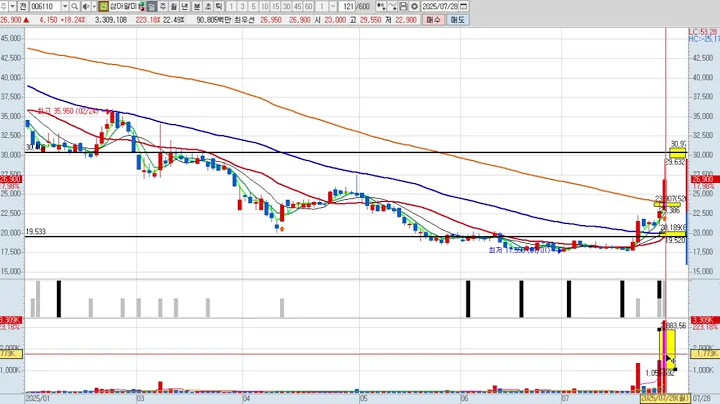The width and height of the screenshot is (720, 404).
Task: Choose the 1 interval button
Action: coord(231,6)
